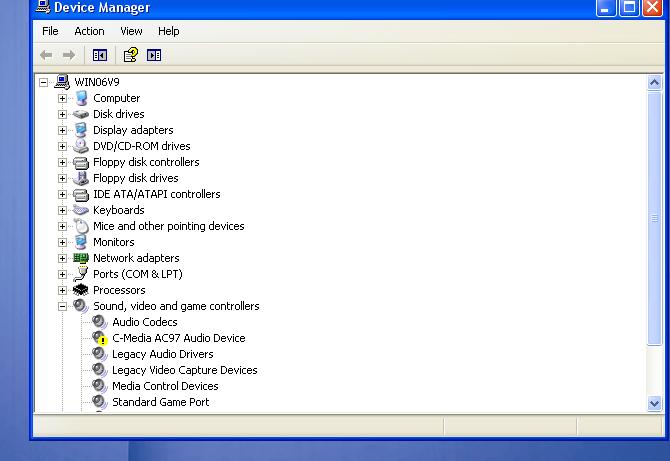Click the Back arrow toolbar icon
The height and width of the screenshot is (461, 670).
(46, 55)
